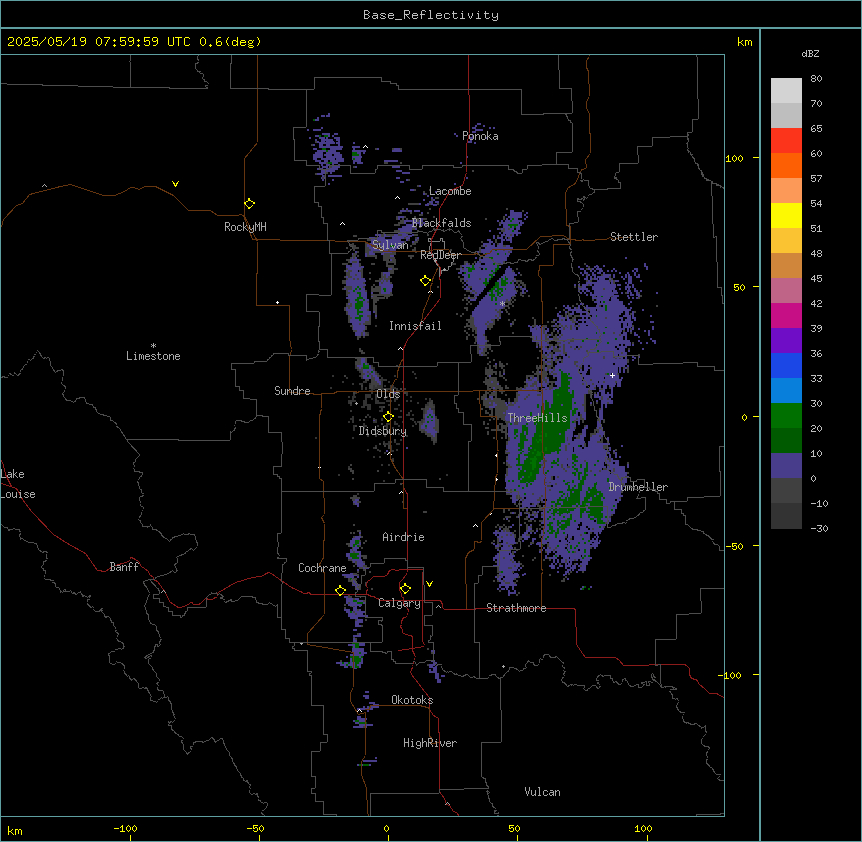Click the Ponoka city label

pyautogui.click(x=480, y=136)
